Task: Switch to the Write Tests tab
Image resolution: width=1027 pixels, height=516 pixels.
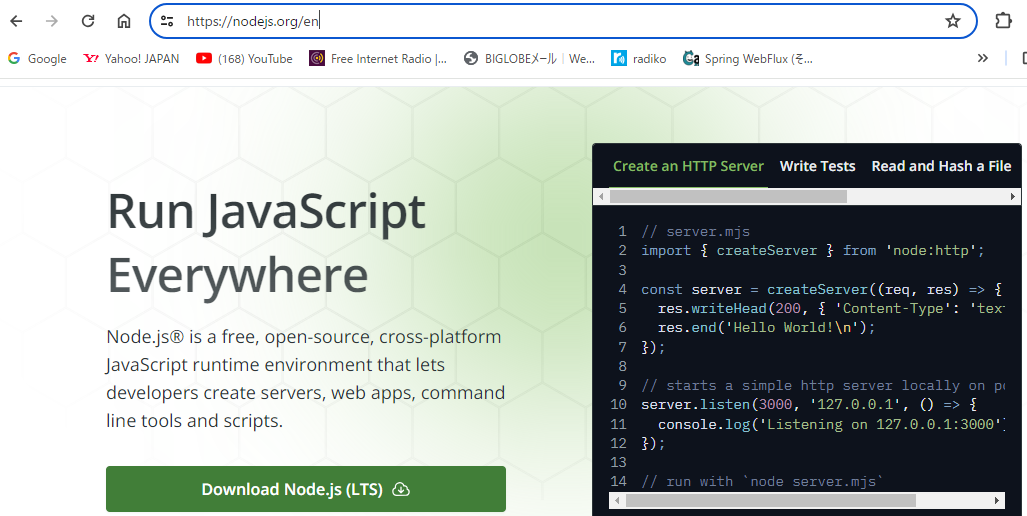Action: 817,166
